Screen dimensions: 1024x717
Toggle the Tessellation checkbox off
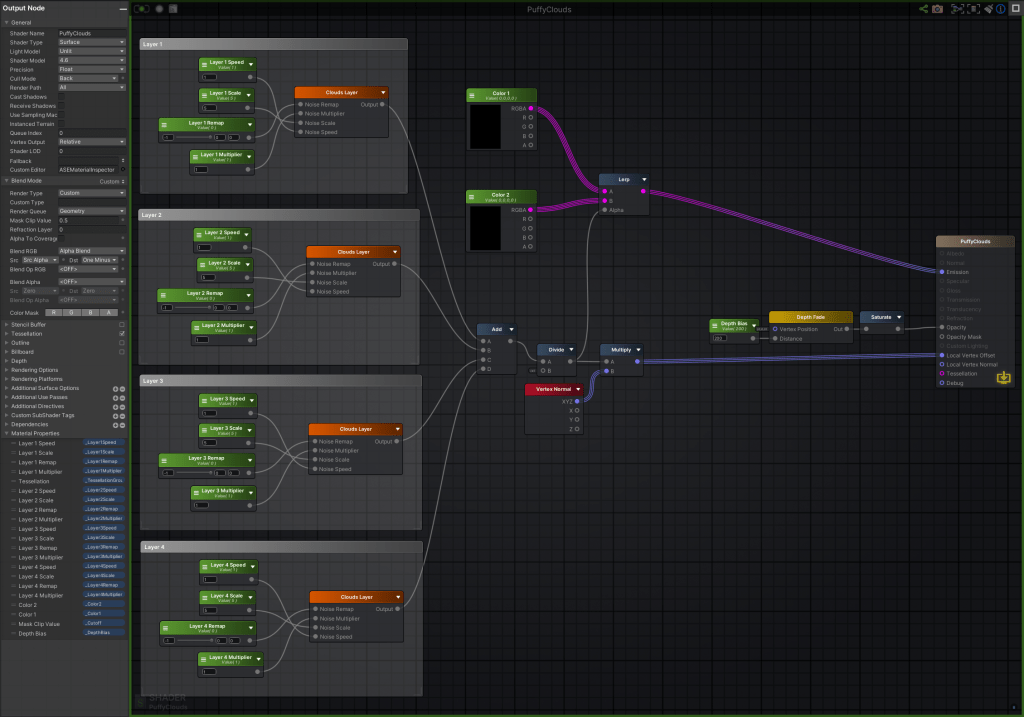coord(122,334)
